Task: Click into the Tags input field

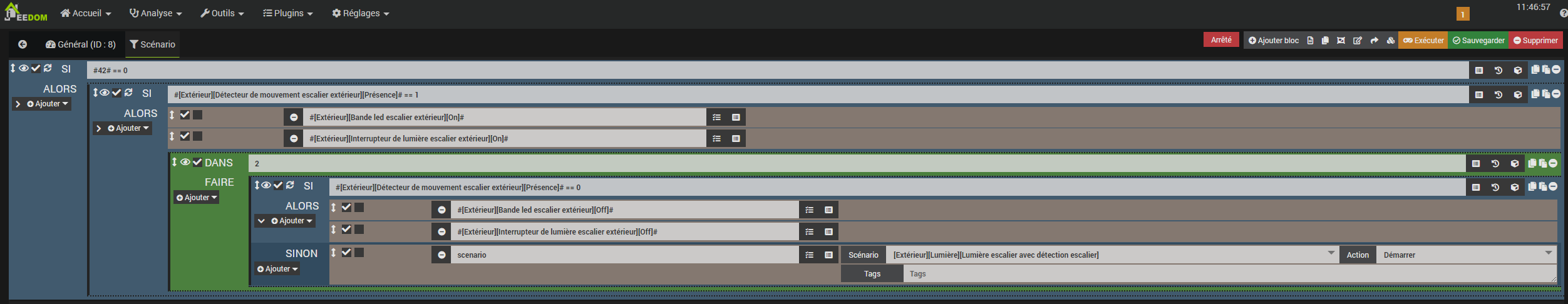Action: pos(1229,274)
